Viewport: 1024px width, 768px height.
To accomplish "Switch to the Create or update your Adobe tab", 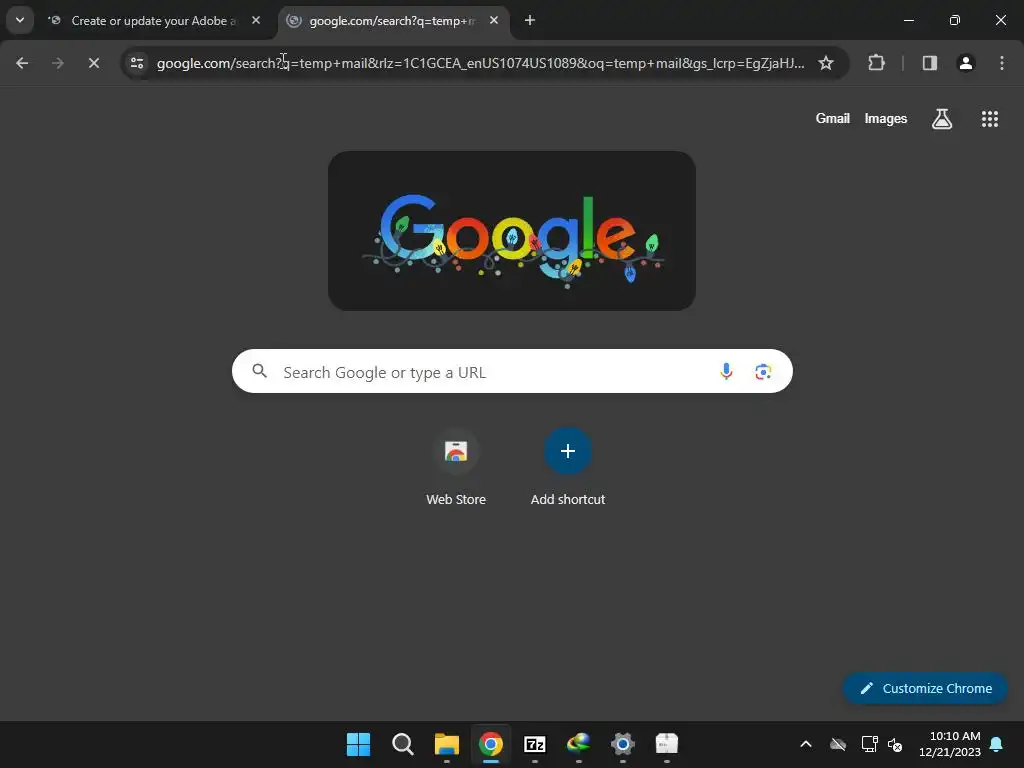I will pyautogui.click(x=154, y=21).
